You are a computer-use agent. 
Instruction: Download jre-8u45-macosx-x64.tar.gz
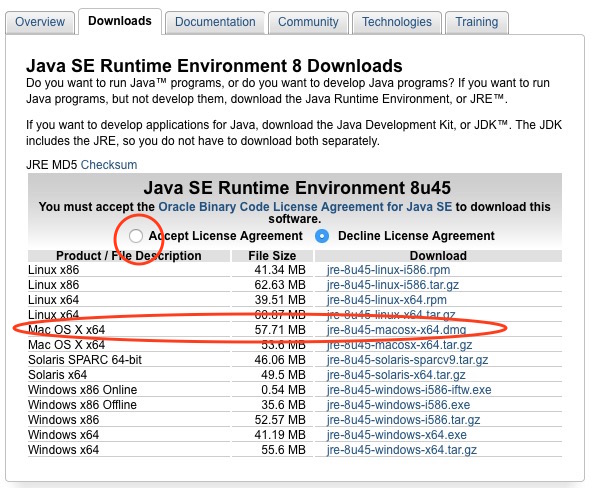click(399, 345)
